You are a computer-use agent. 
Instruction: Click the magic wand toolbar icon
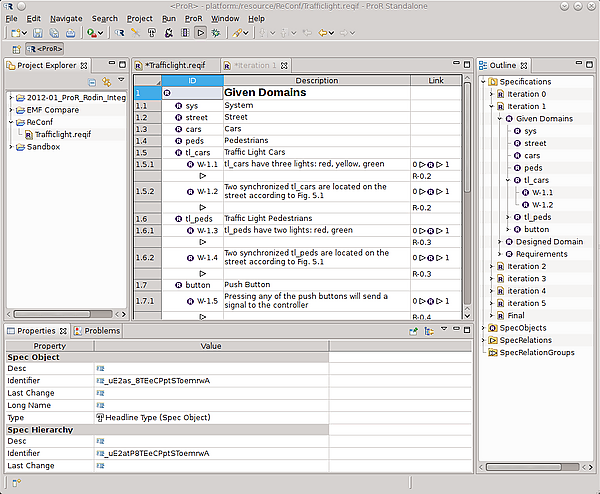click(x=135, y=33)
